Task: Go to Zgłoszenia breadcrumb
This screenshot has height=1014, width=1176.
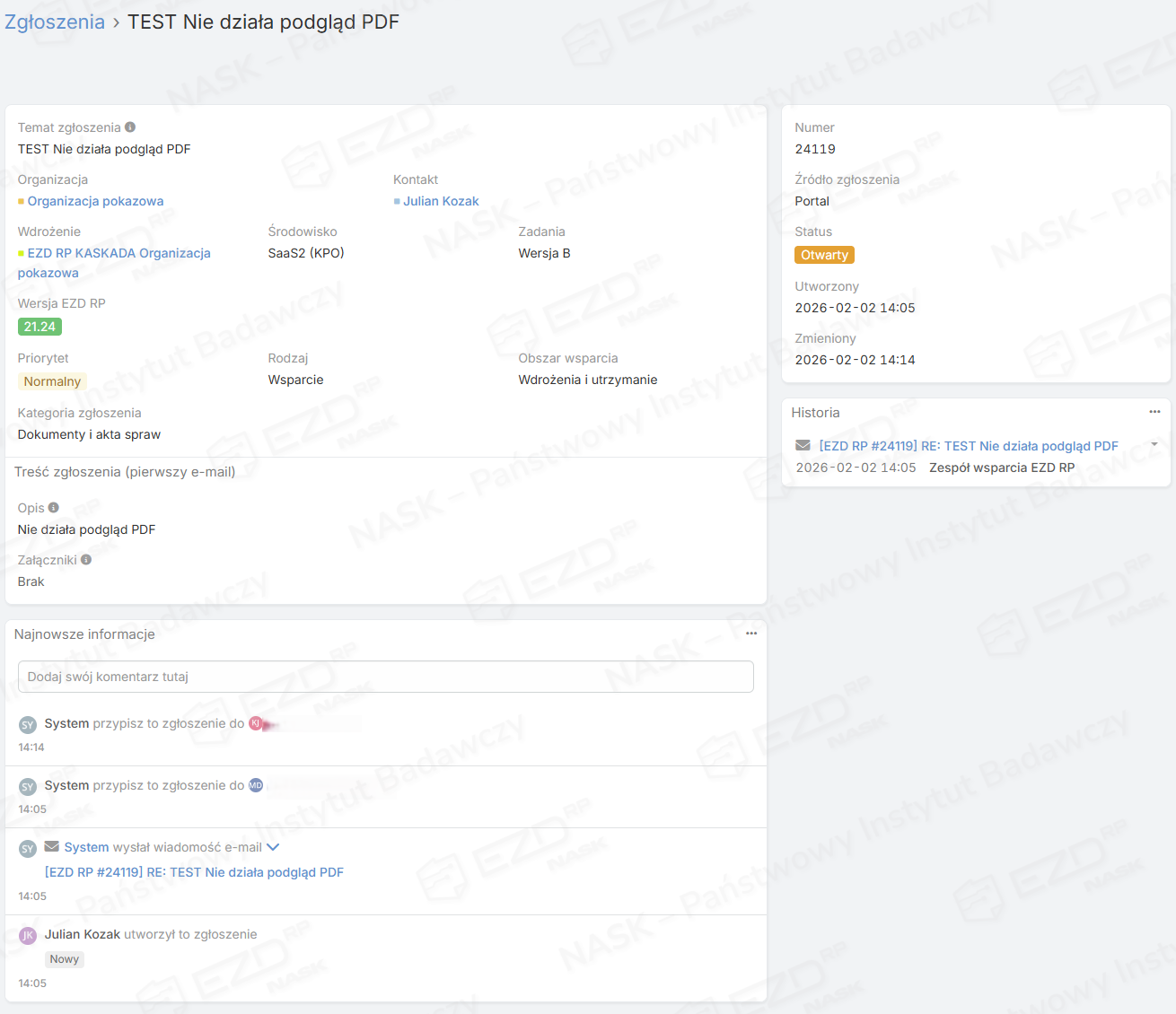Action: coord(55,22)
